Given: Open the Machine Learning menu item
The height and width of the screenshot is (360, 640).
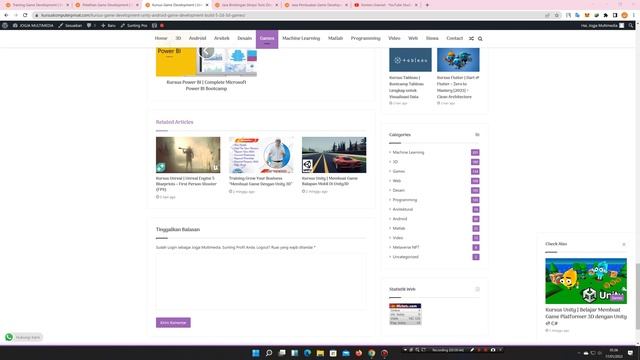Looking at the screenshot, I should 301,38.
